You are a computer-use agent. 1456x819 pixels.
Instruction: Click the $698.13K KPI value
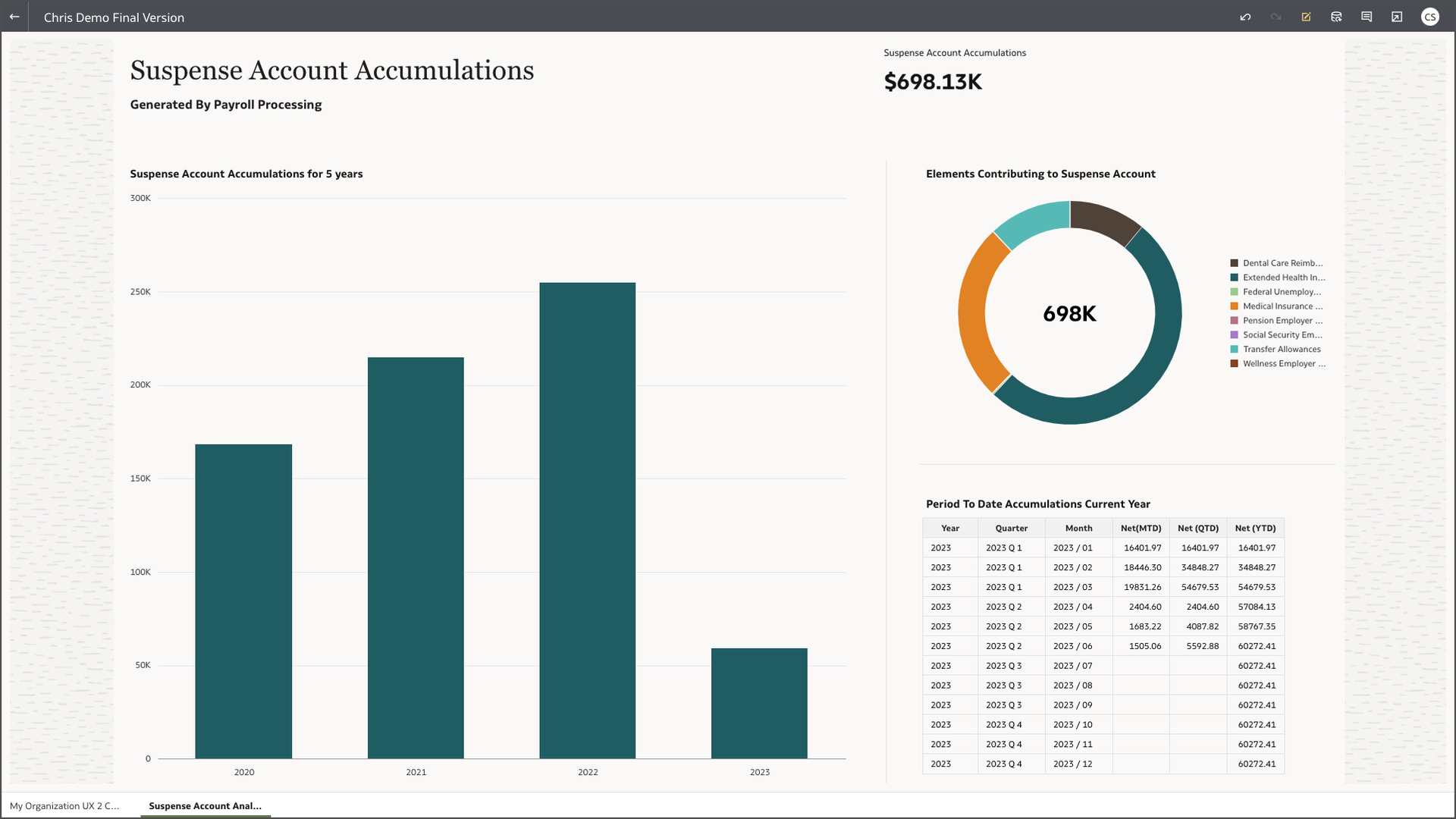pyautogui.click(x=932, y=81)
